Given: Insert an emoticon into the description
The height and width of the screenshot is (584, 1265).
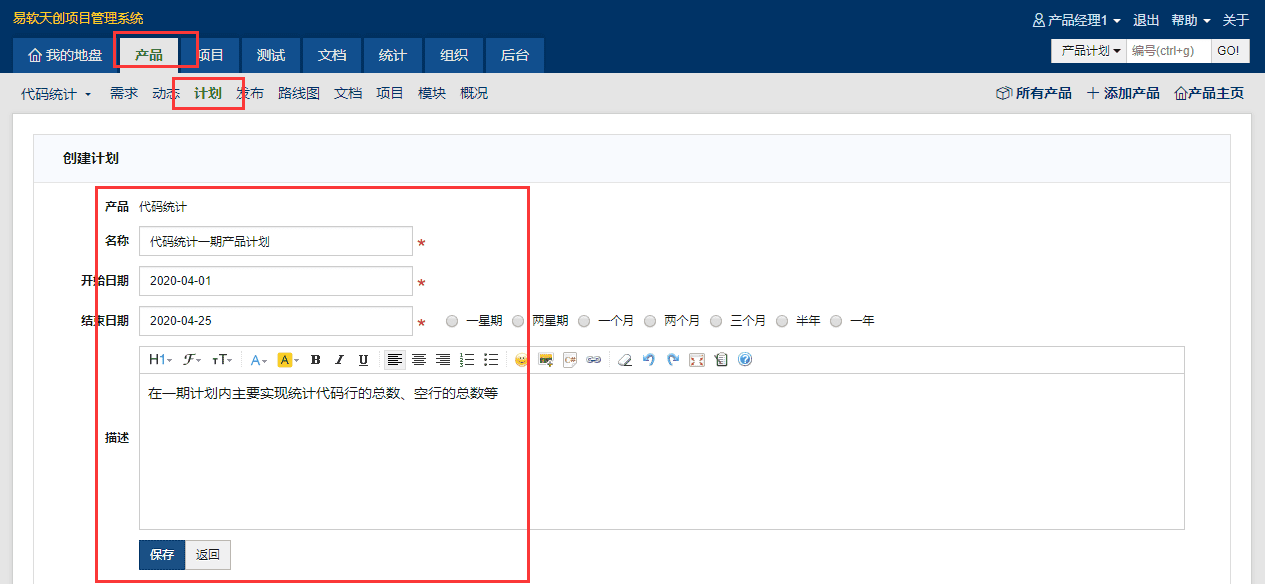Looking at the screenshot, I should point(521,360).
